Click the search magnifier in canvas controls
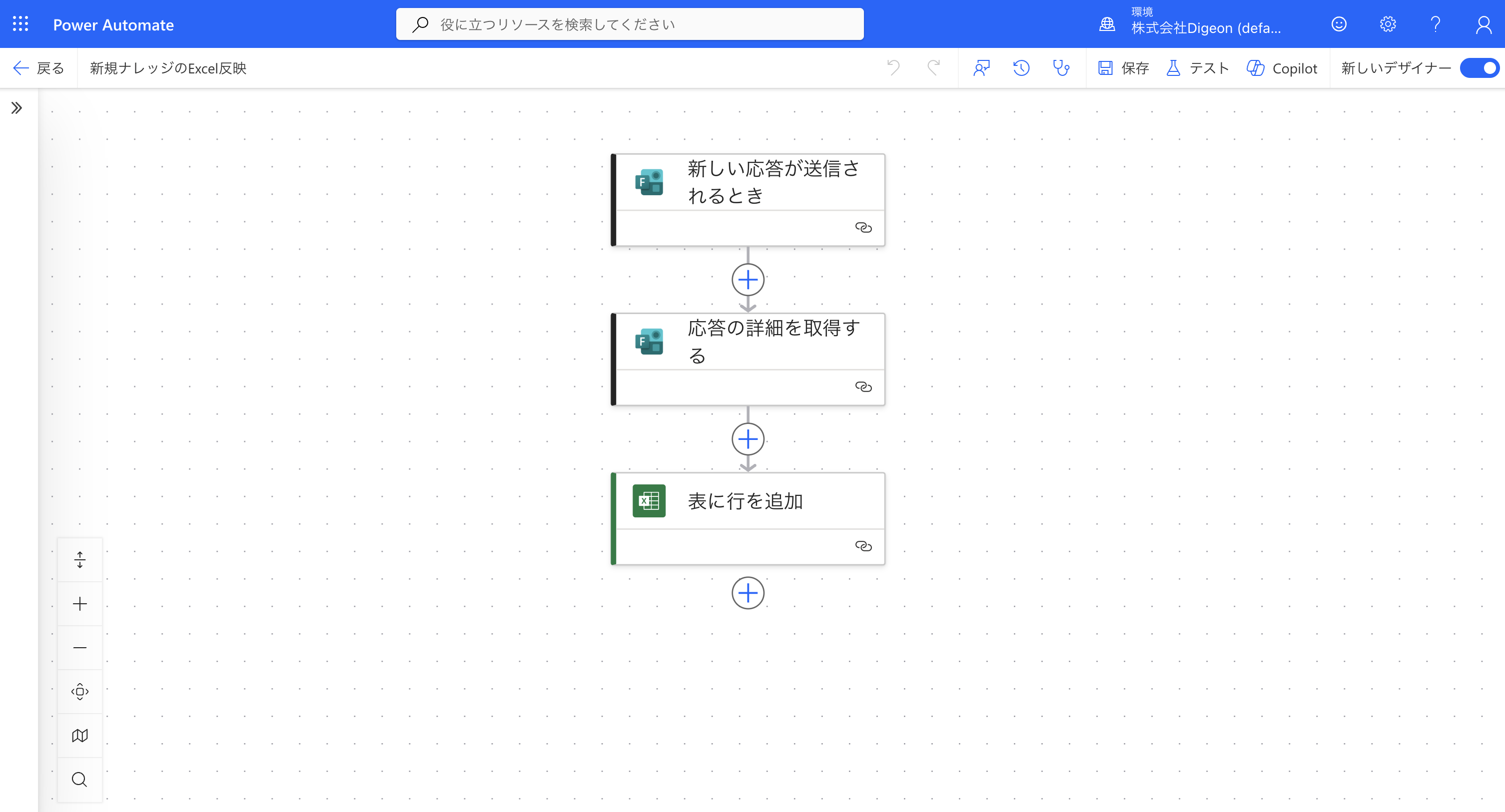Image resolution: width=1505 pixels, height=812 pixels. coord(80,780)
